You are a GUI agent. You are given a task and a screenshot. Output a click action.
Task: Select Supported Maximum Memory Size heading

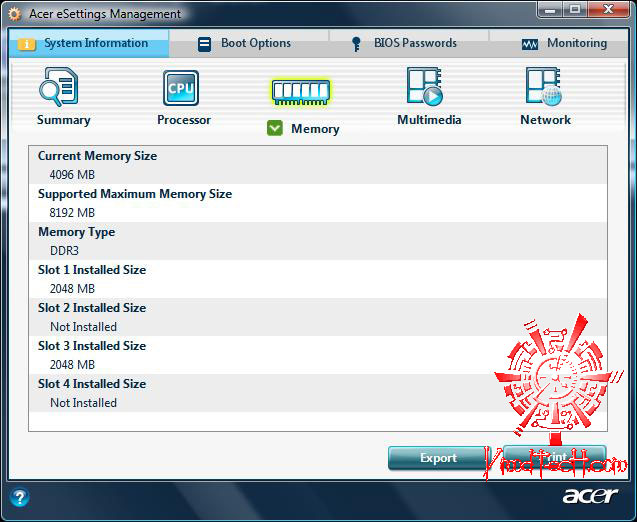click(x=135, y=194)
